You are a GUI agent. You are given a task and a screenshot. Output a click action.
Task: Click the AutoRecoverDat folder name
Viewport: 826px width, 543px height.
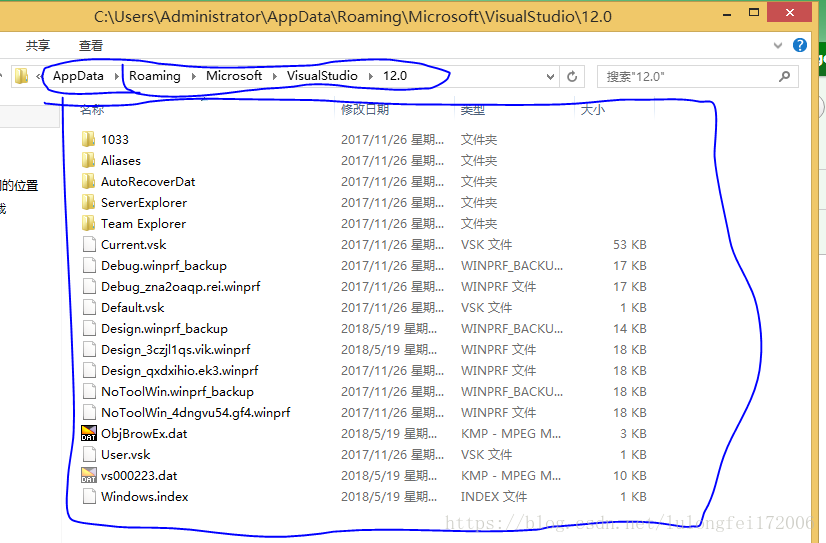click(x=148, y=182)
